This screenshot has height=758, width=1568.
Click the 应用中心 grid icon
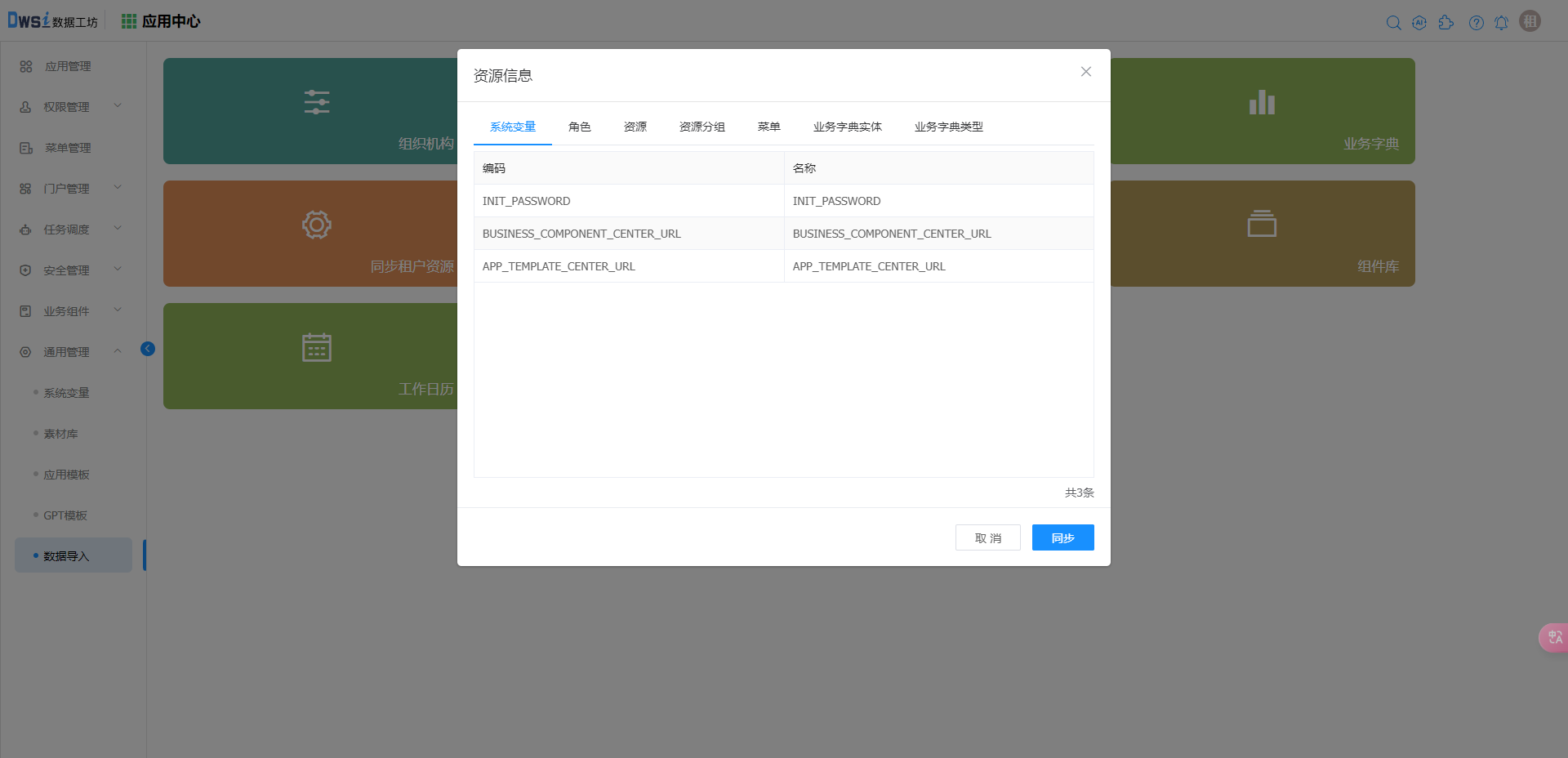[x=129, y=21]
